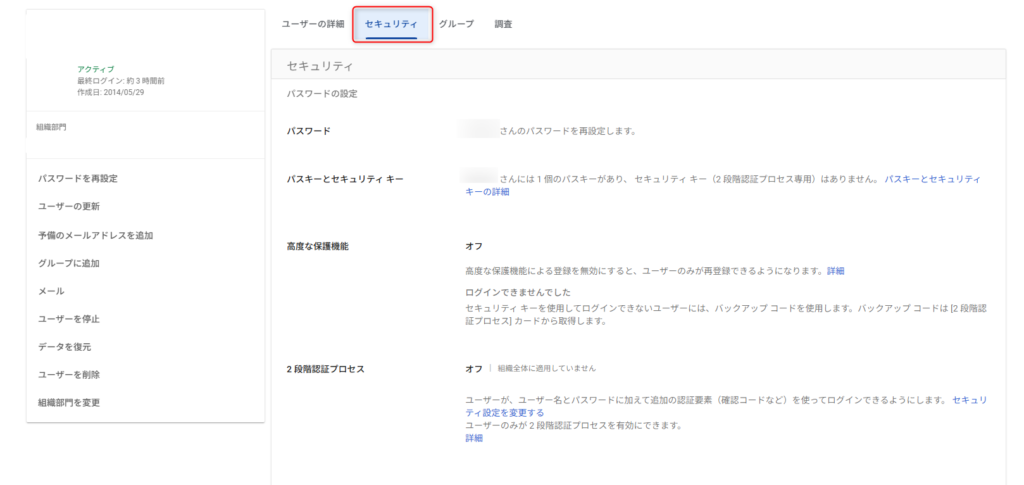Viewport: 1024px width, 485px height.
Task: Go to the 調査 tab
Action: click(503, 23)
